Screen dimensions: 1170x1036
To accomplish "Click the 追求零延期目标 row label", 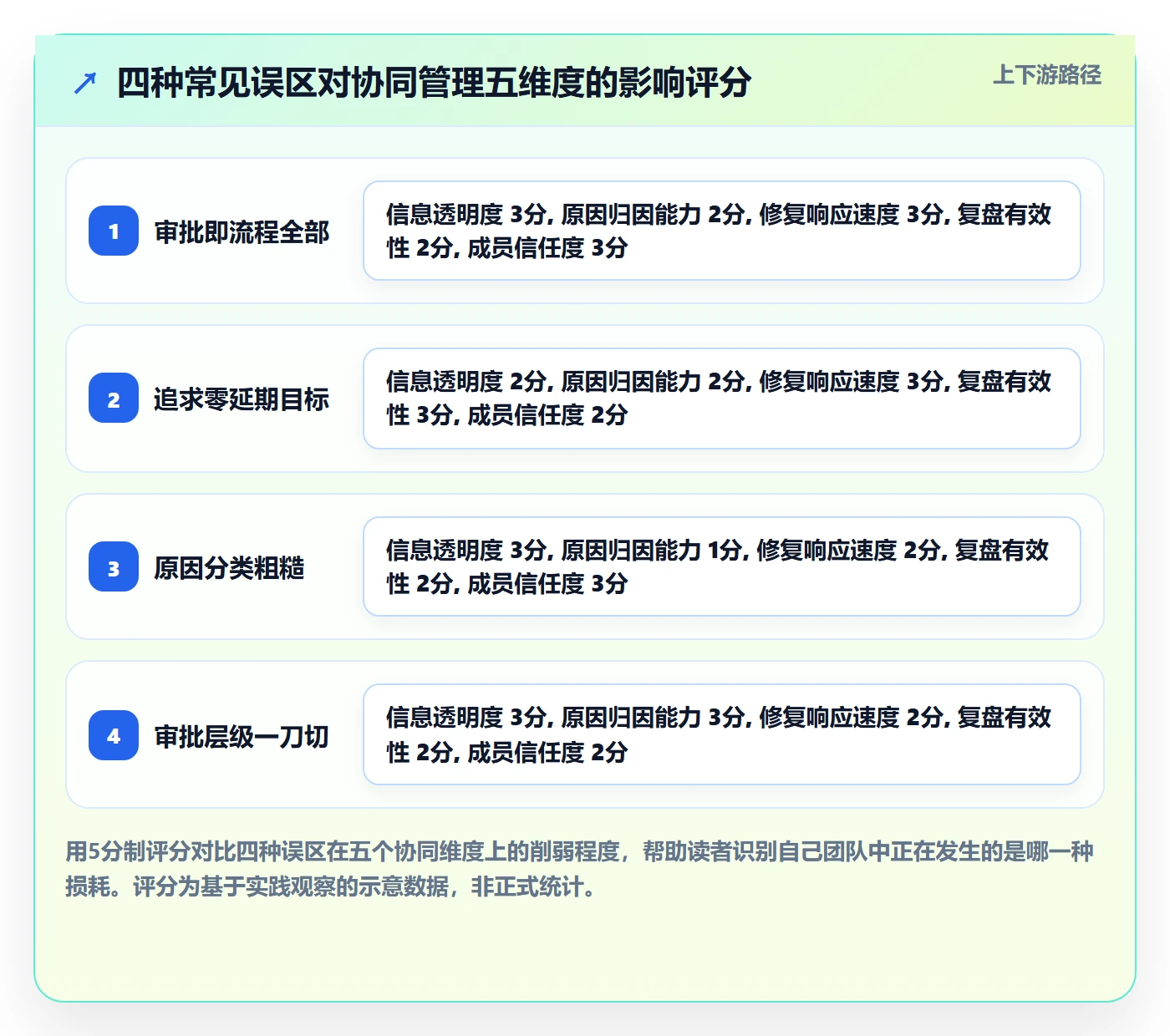I will click(x=242, y=399).
